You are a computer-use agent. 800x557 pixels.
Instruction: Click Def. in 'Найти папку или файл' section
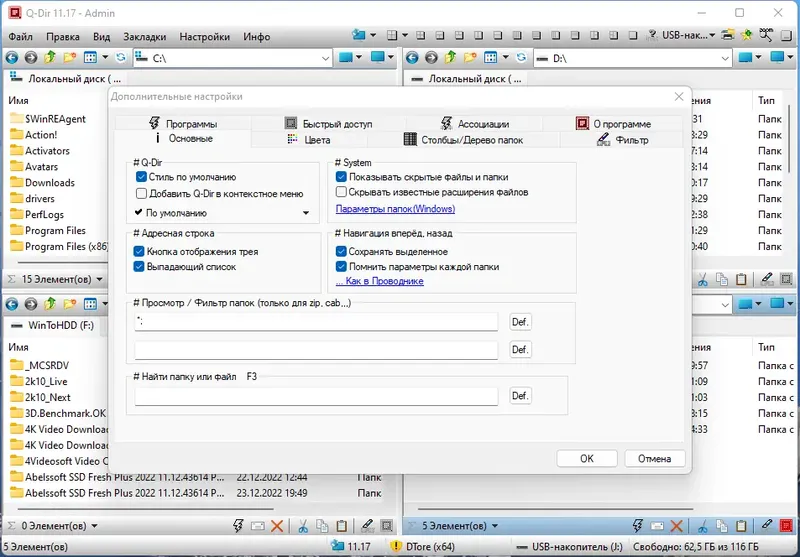(x=520, y=396)
